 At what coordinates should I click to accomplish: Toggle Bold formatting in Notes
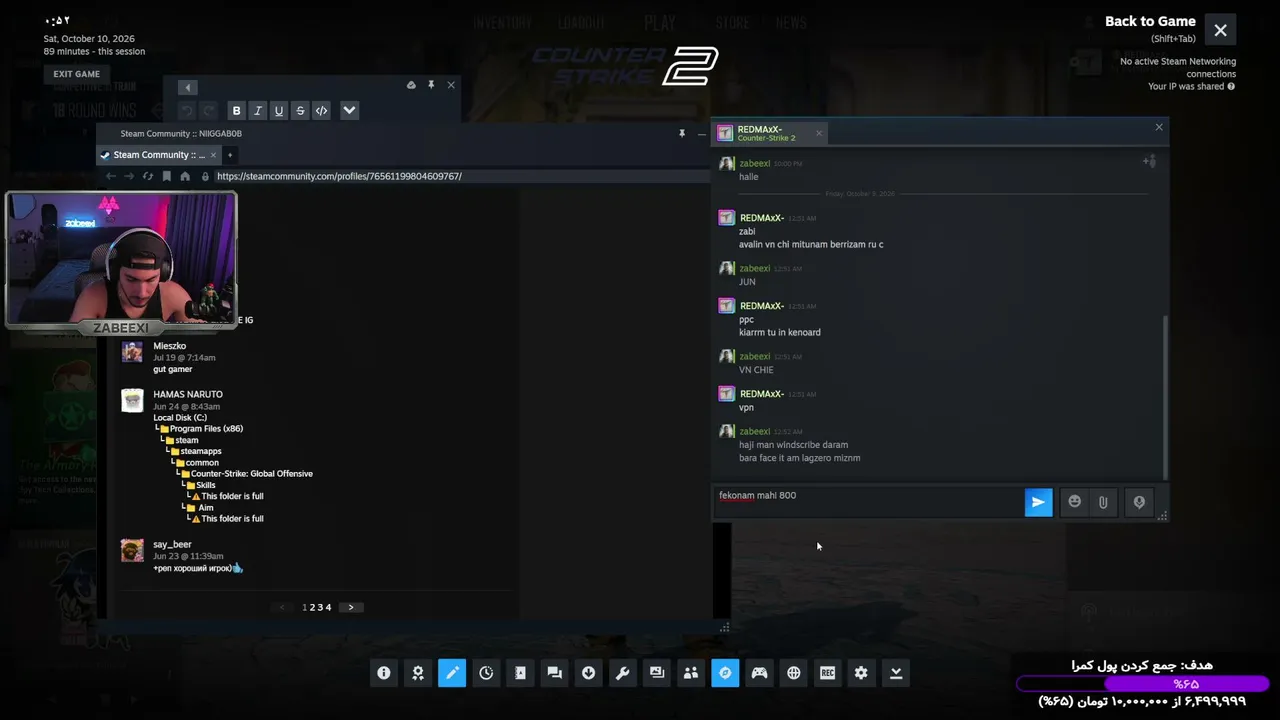click(236, 111)
